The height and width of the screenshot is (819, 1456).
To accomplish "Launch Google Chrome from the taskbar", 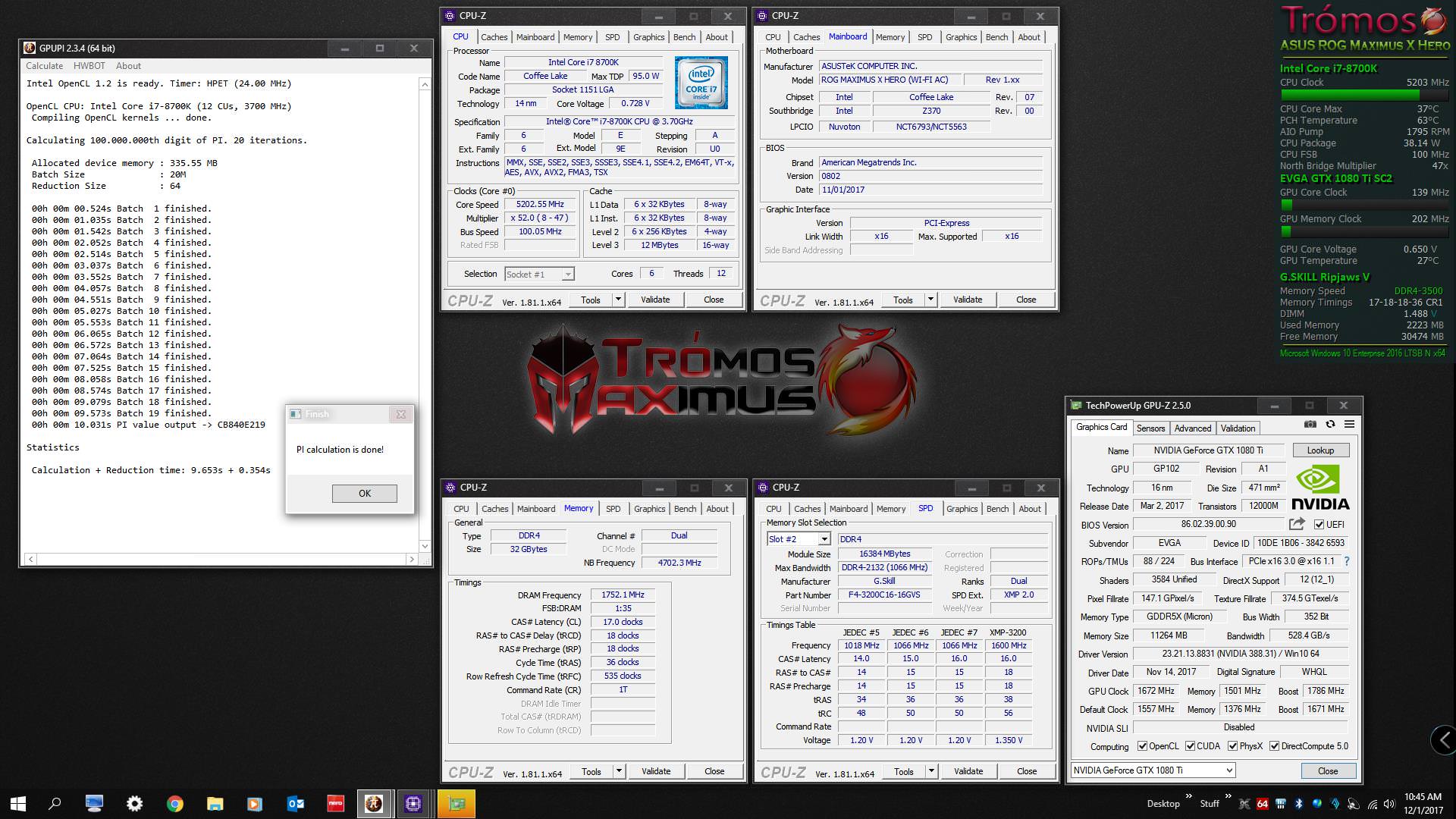I will [x=174, y=804].
